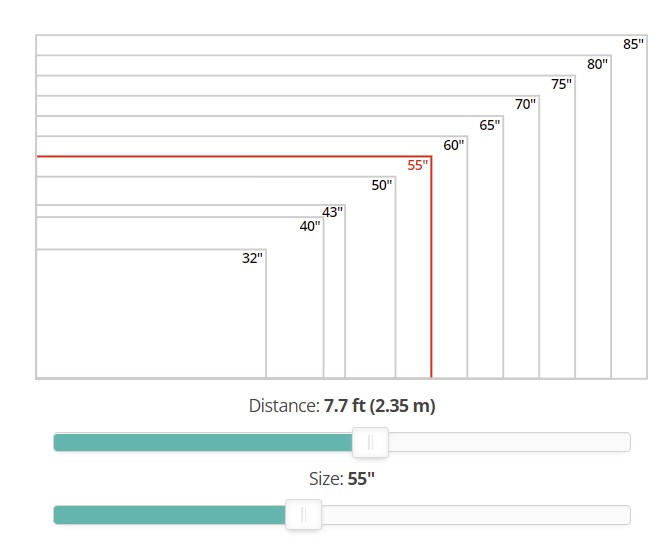Select the 40" size label
The width and height of the screenshot is (667, 549).
pos(310,226)
